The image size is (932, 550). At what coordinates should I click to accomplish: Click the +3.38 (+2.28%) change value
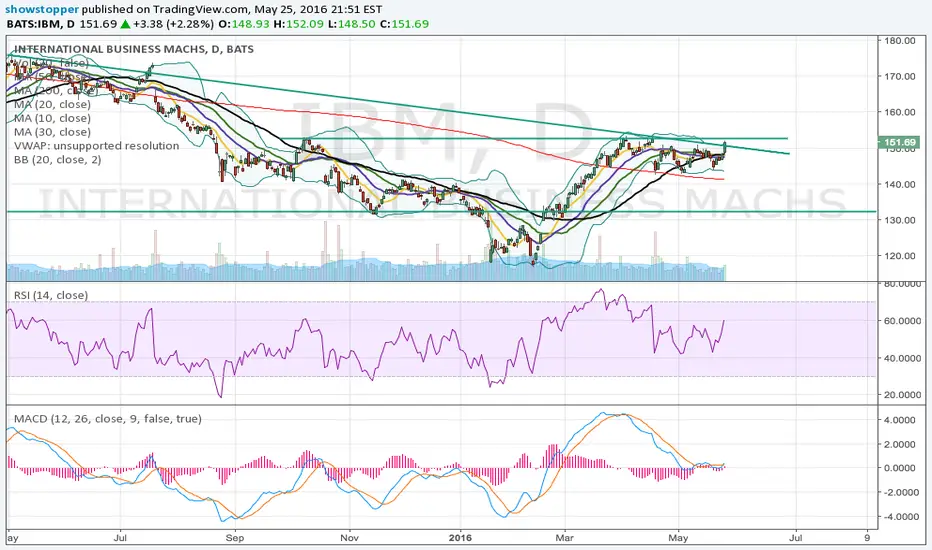pos(173,24)
